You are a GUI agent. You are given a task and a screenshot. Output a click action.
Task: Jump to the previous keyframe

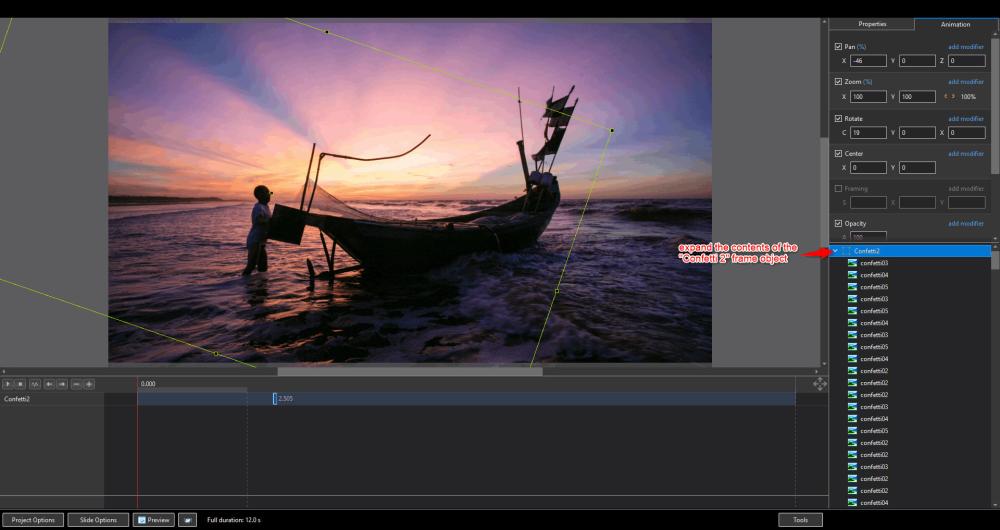pos(49,384)
